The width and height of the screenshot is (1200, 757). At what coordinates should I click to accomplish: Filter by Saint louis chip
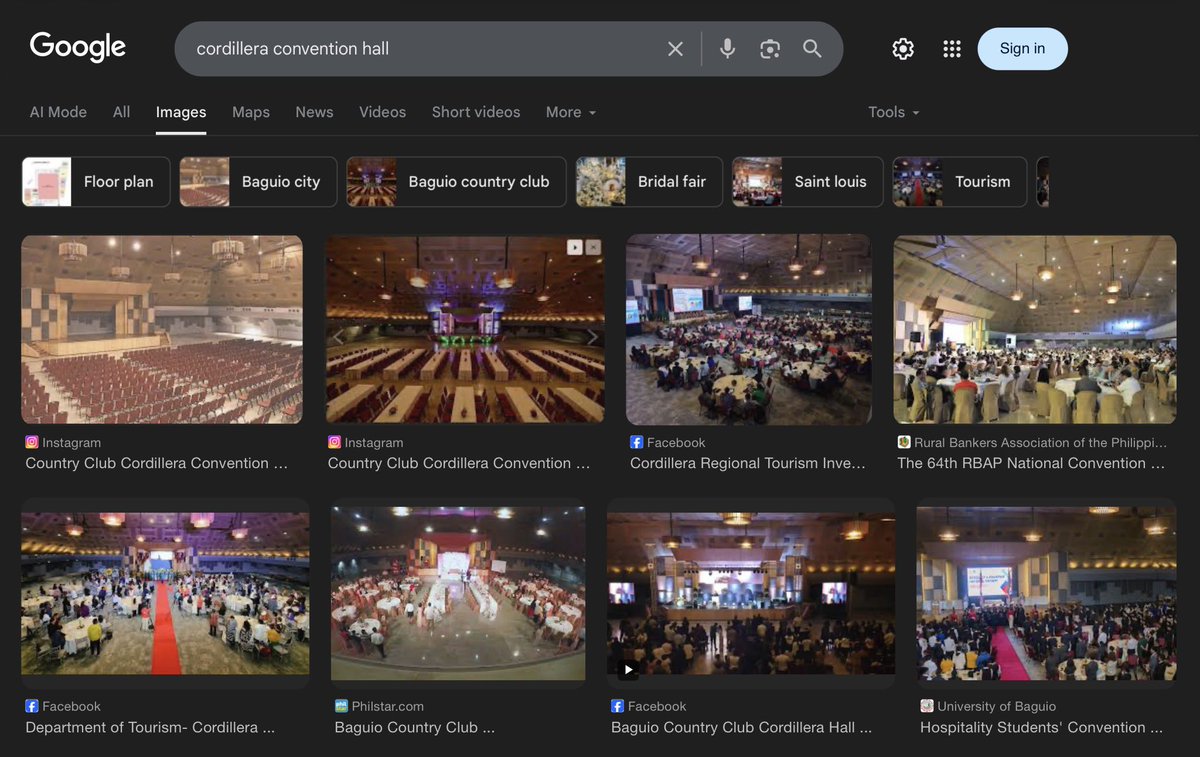[x=807, y=182]
